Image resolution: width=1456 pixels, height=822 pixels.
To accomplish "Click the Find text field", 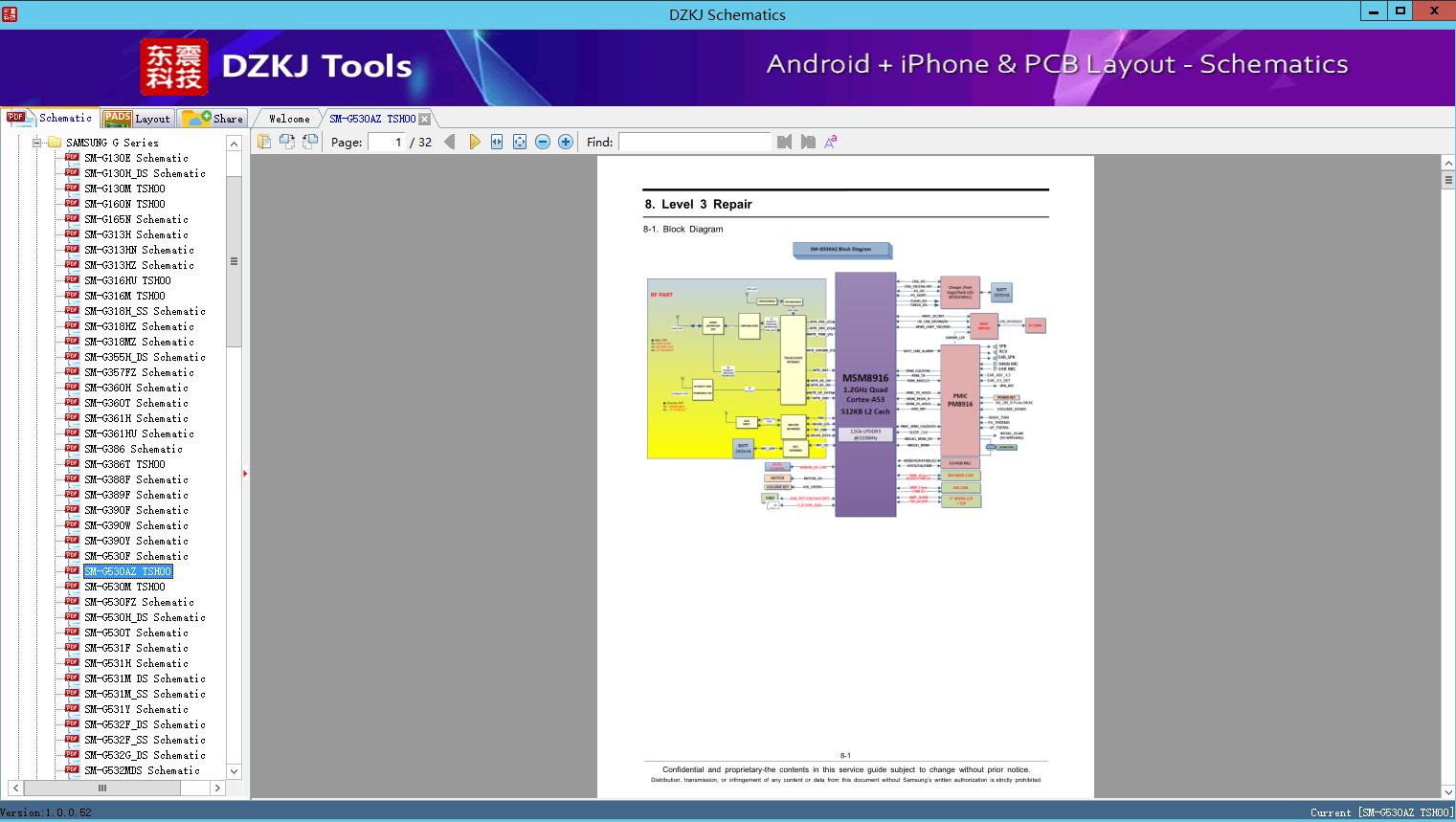I will coord(694,142).
